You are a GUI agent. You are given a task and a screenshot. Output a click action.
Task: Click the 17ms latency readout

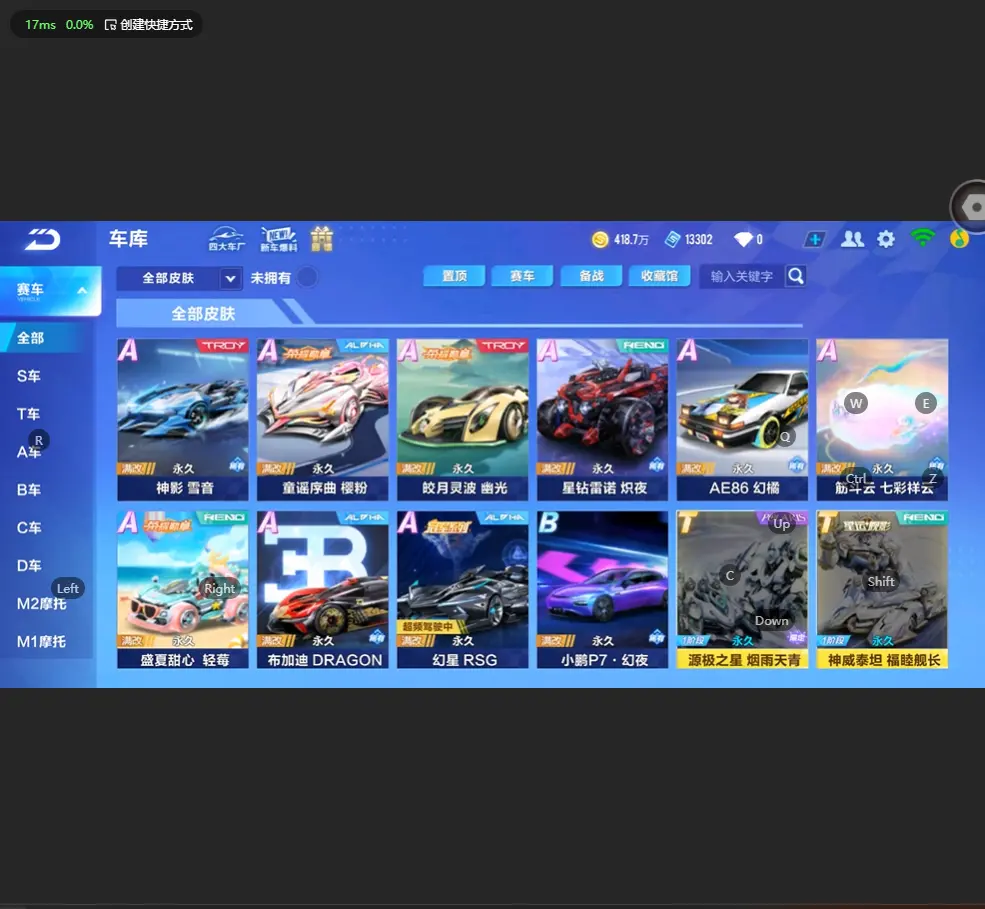[x=40, y=24]
